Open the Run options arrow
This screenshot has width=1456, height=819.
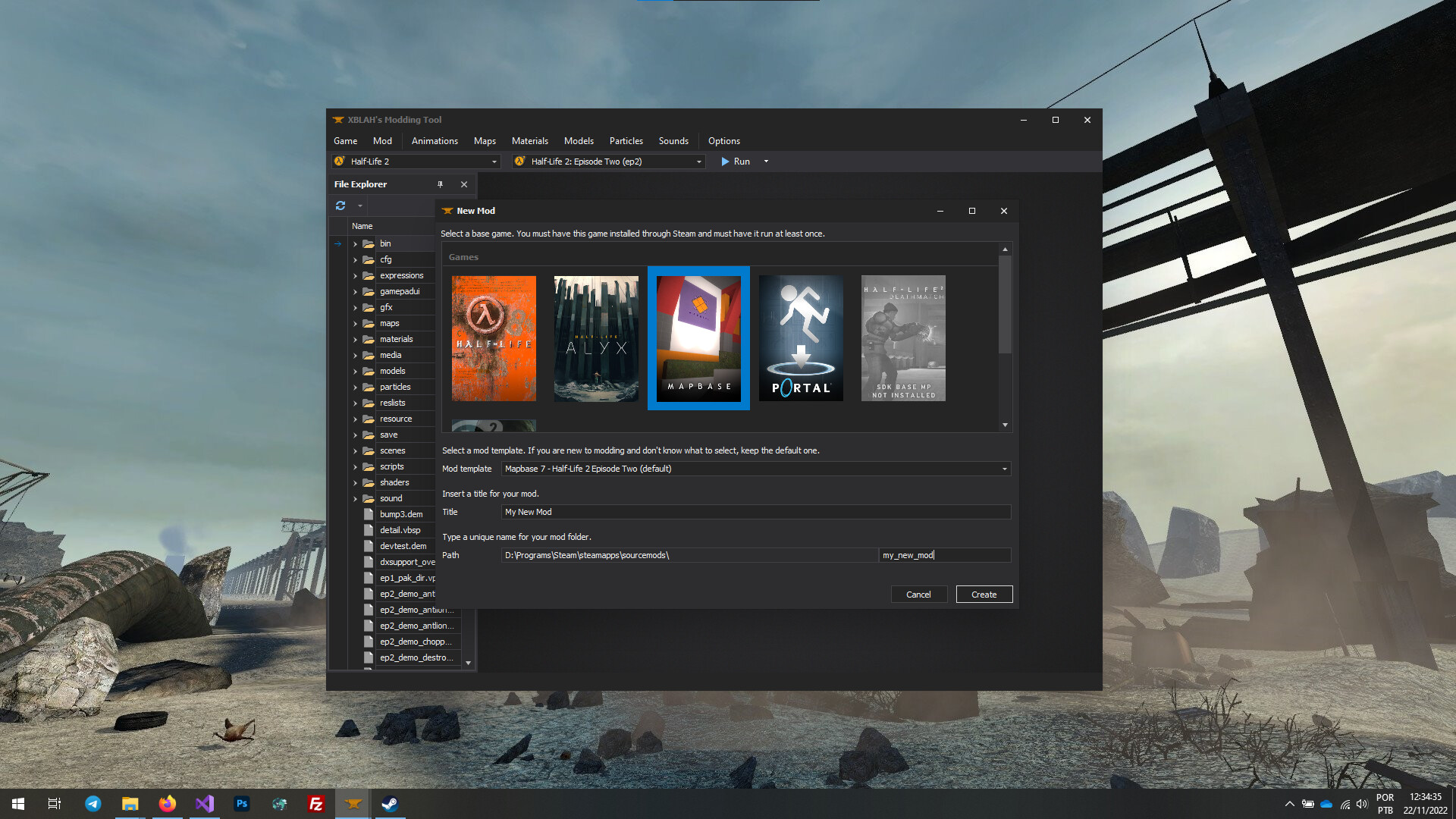pos(765,161)
